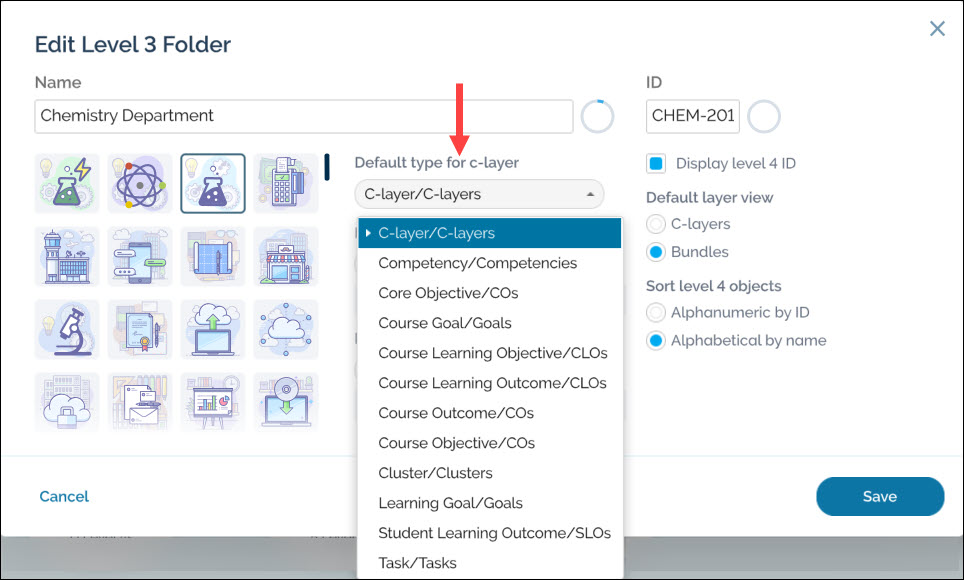Pick Cluster/Clusters in the dropdown list
This screenshot has width=964, height=580.
(x=435, y=473)
